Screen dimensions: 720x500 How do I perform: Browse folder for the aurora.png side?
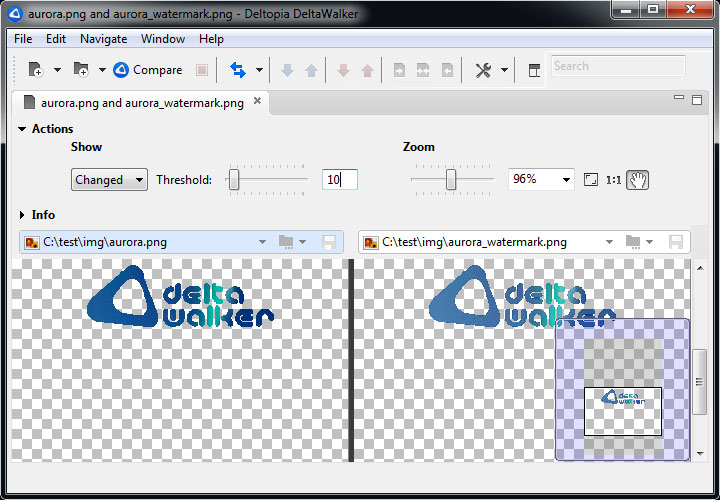286,242
